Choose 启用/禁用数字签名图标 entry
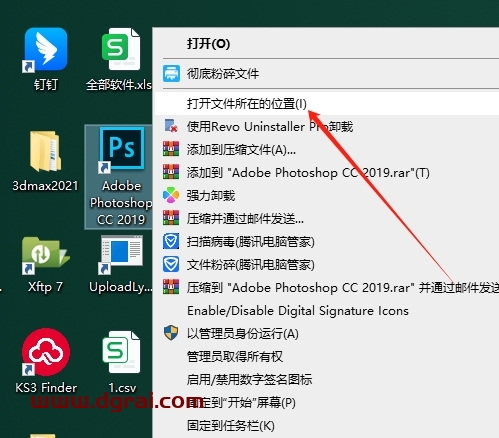 250,380
